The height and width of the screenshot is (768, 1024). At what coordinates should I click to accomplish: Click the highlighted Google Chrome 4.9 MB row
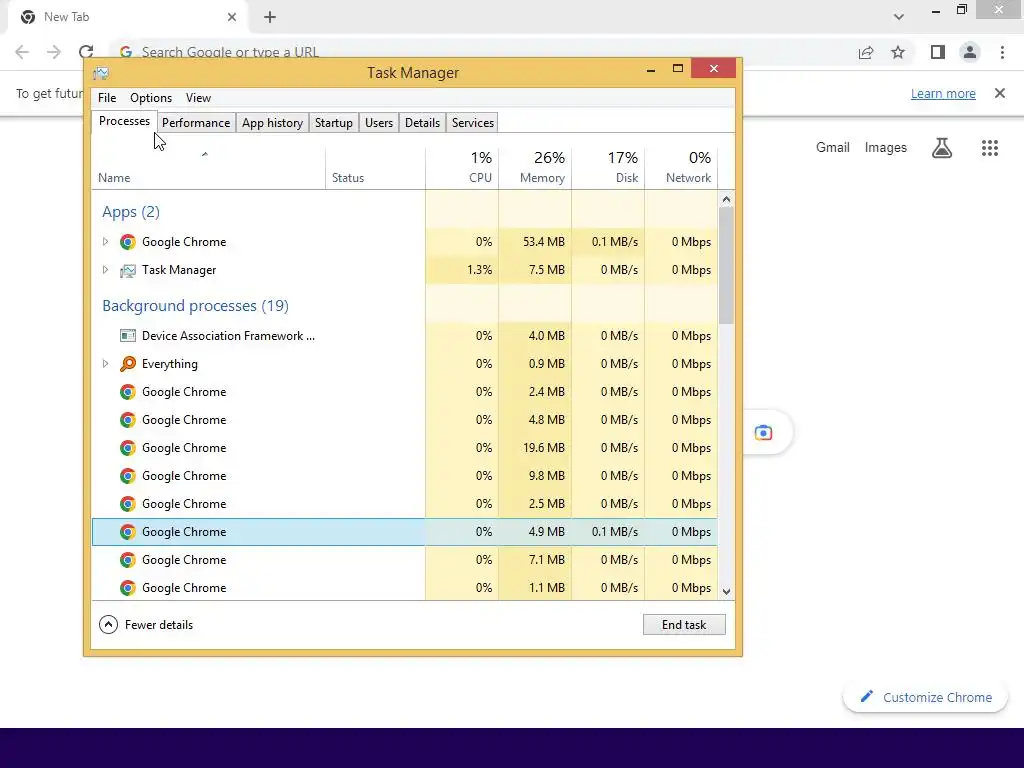[404, 532]
